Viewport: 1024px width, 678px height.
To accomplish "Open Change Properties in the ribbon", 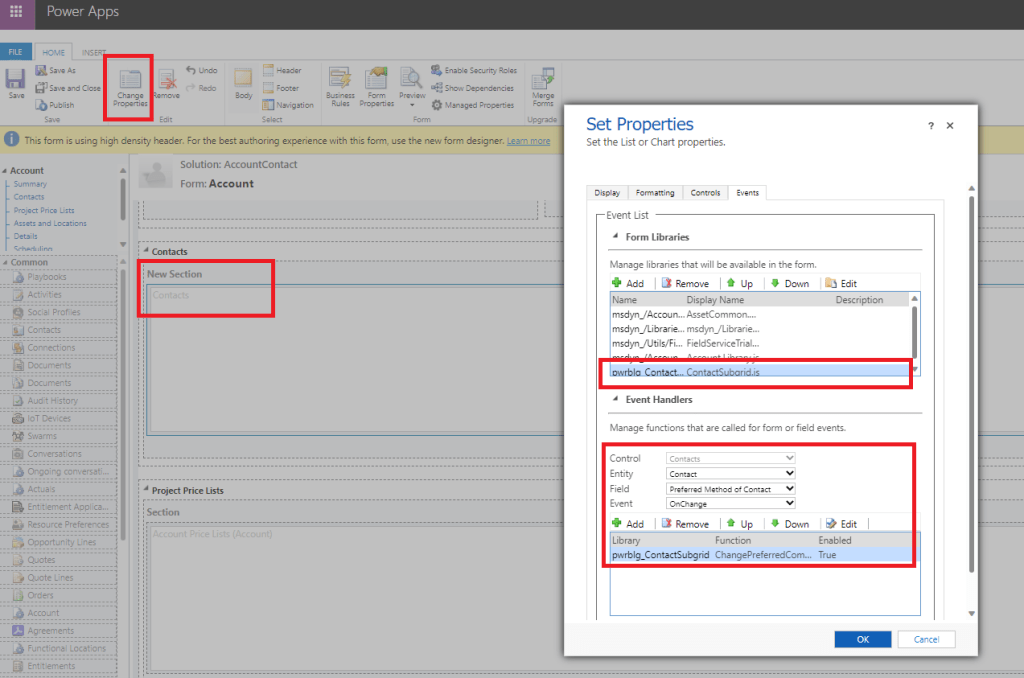I will tap(130, 86).
